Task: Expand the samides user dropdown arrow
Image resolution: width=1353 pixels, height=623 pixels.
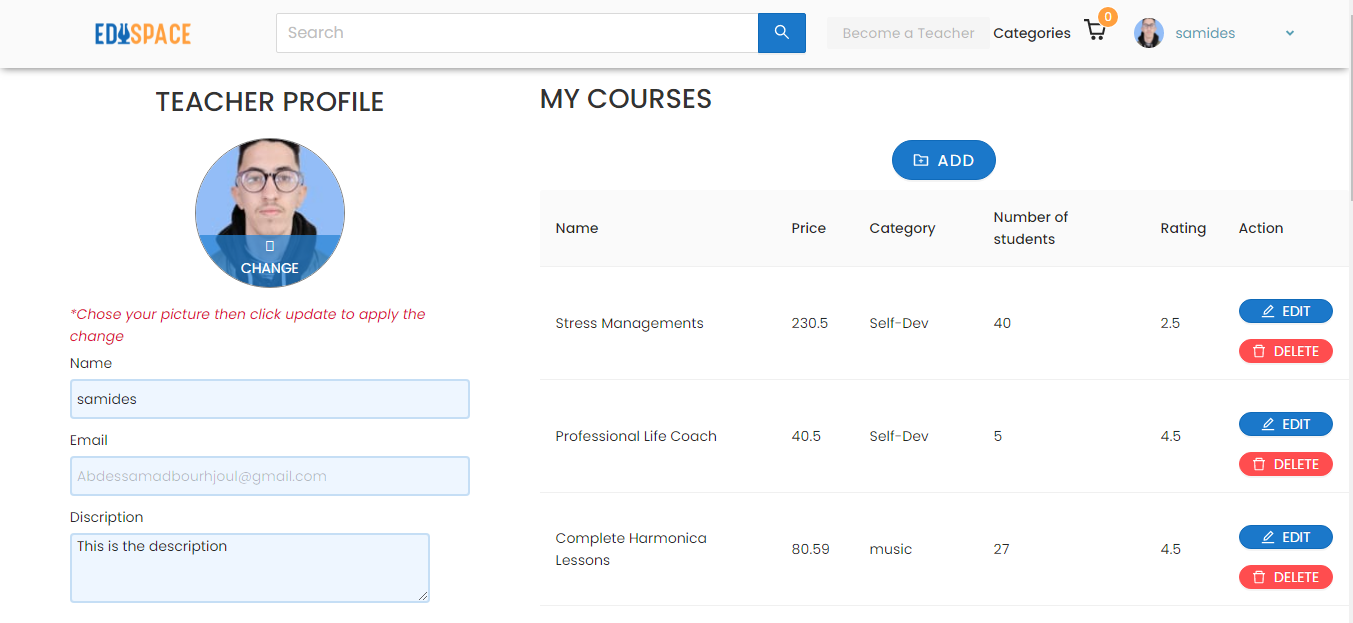Action: 1290,33
